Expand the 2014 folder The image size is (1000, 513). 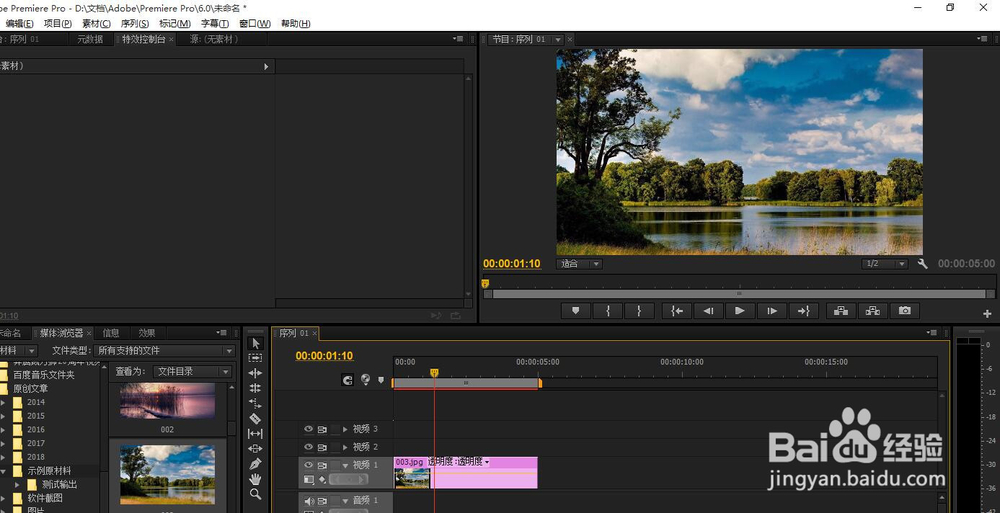point(3,402)
